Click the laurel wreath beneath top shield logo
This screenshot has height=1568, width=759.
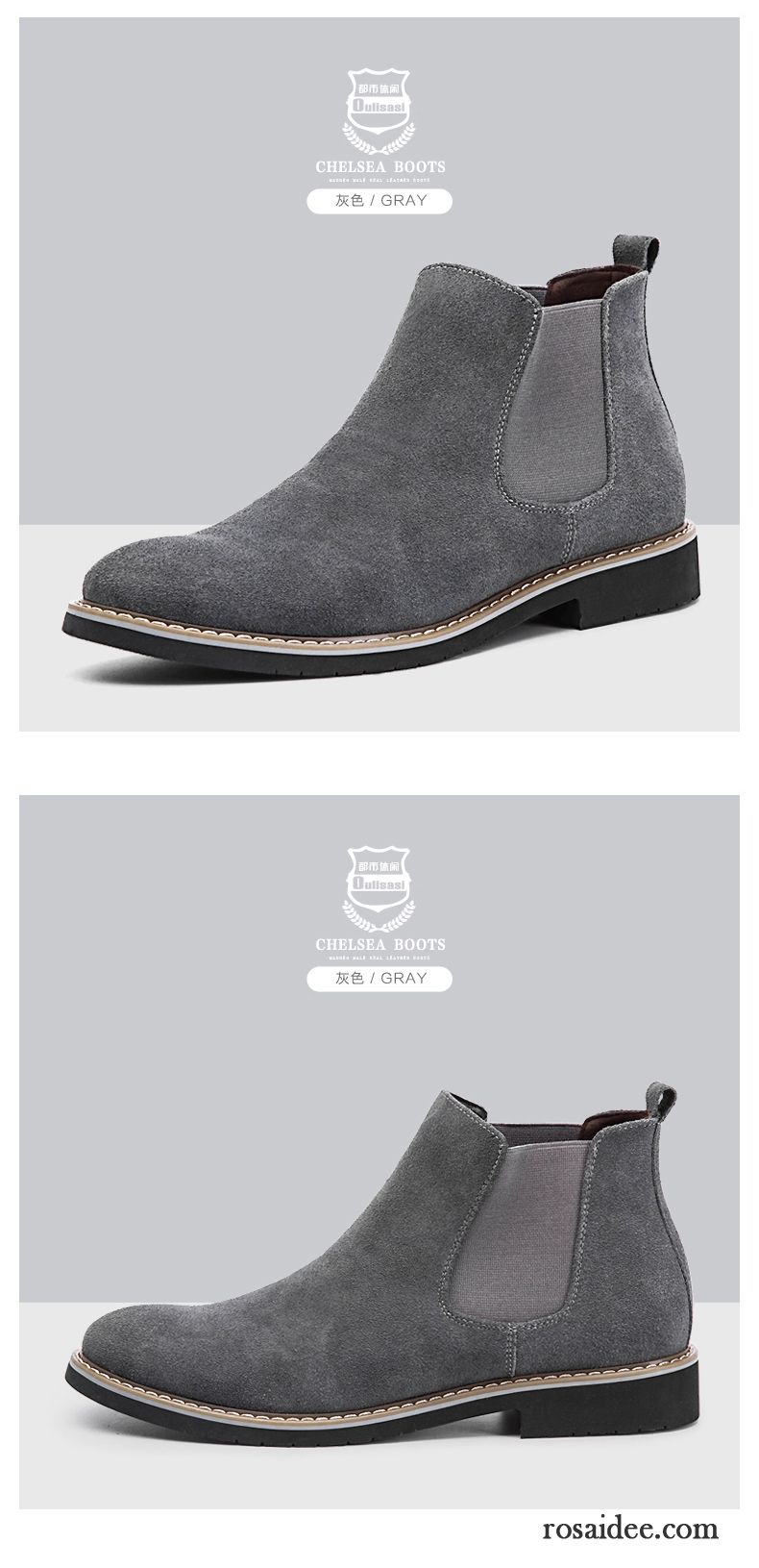pos(380,140)
